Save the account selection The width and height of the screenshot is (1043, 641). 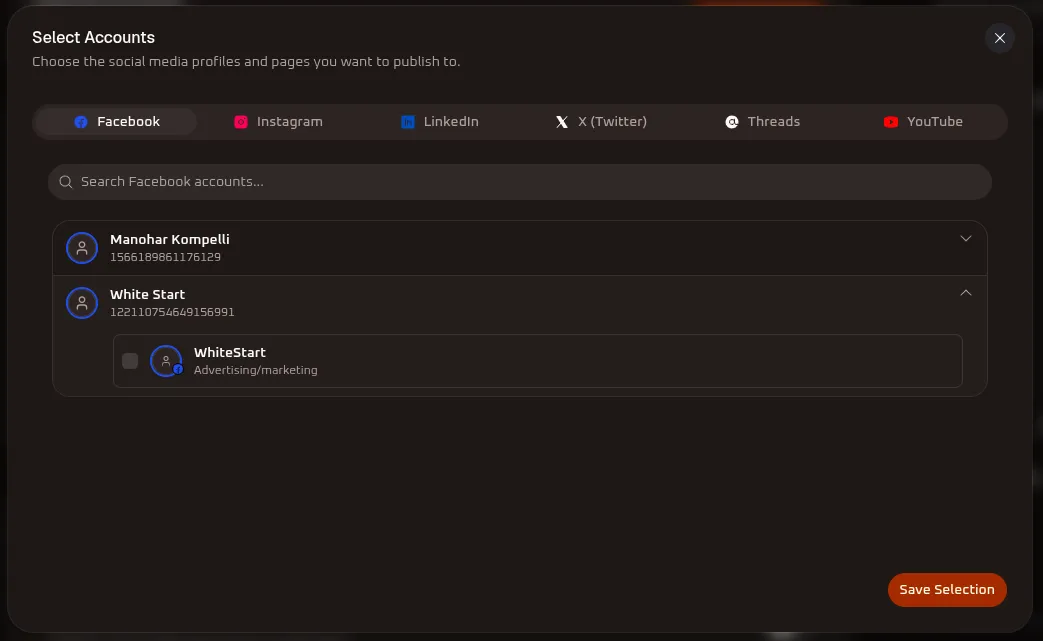[947, 590]
